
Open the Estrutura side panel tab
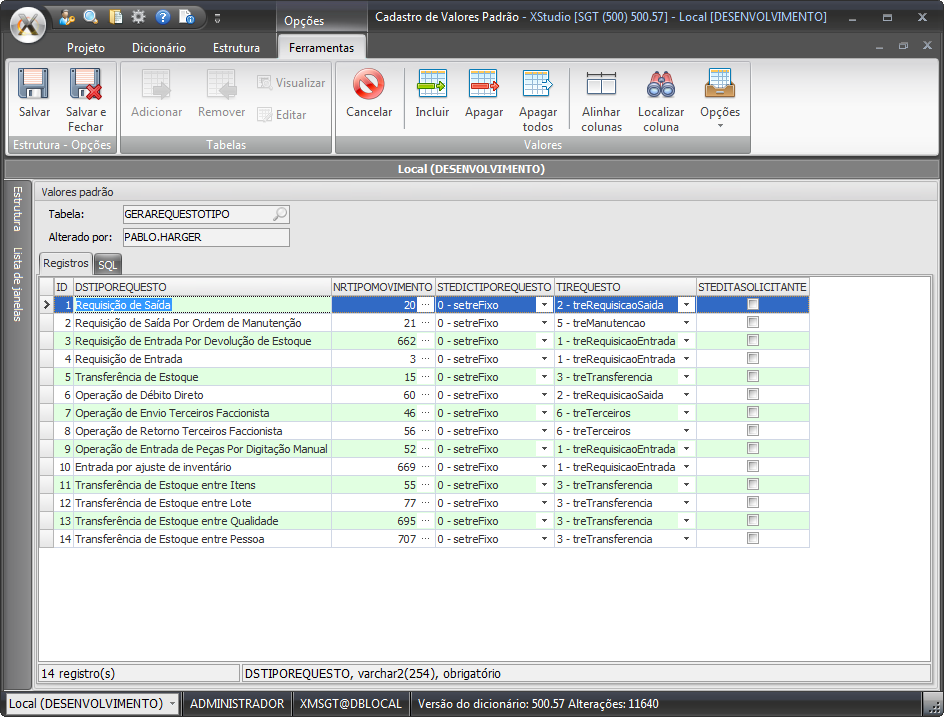click(x=17, y=209)
